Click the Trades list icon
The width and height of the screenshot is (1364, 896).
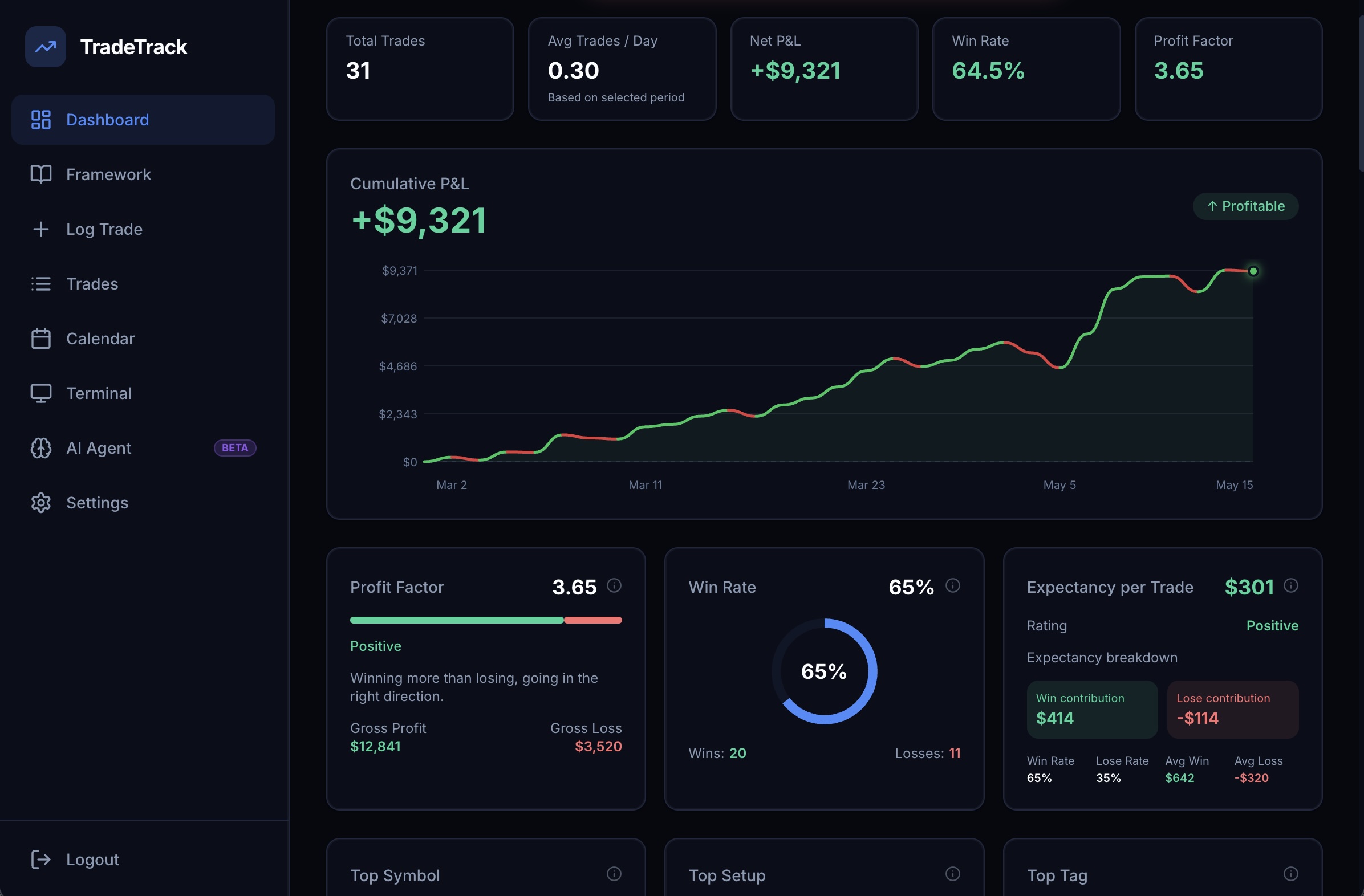click(x=40, y=284)
